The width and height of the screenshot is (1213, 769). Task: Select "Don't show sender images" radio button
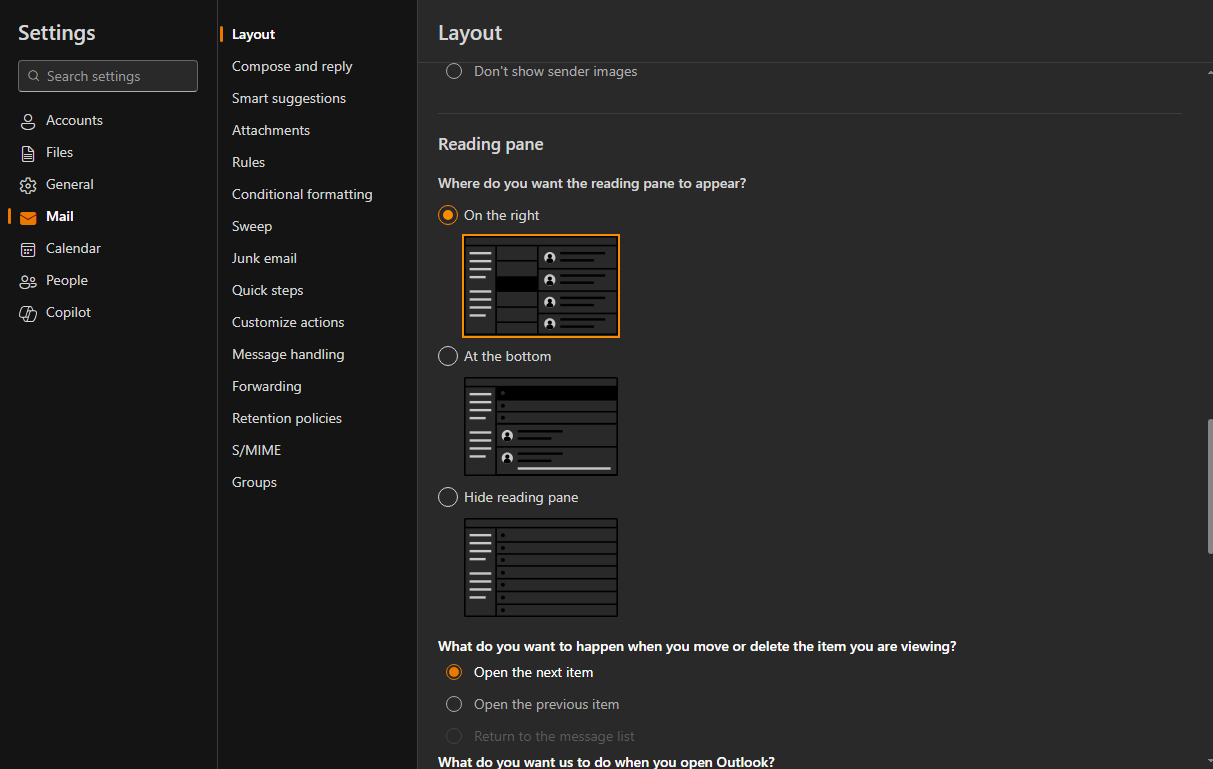(454, 71)
